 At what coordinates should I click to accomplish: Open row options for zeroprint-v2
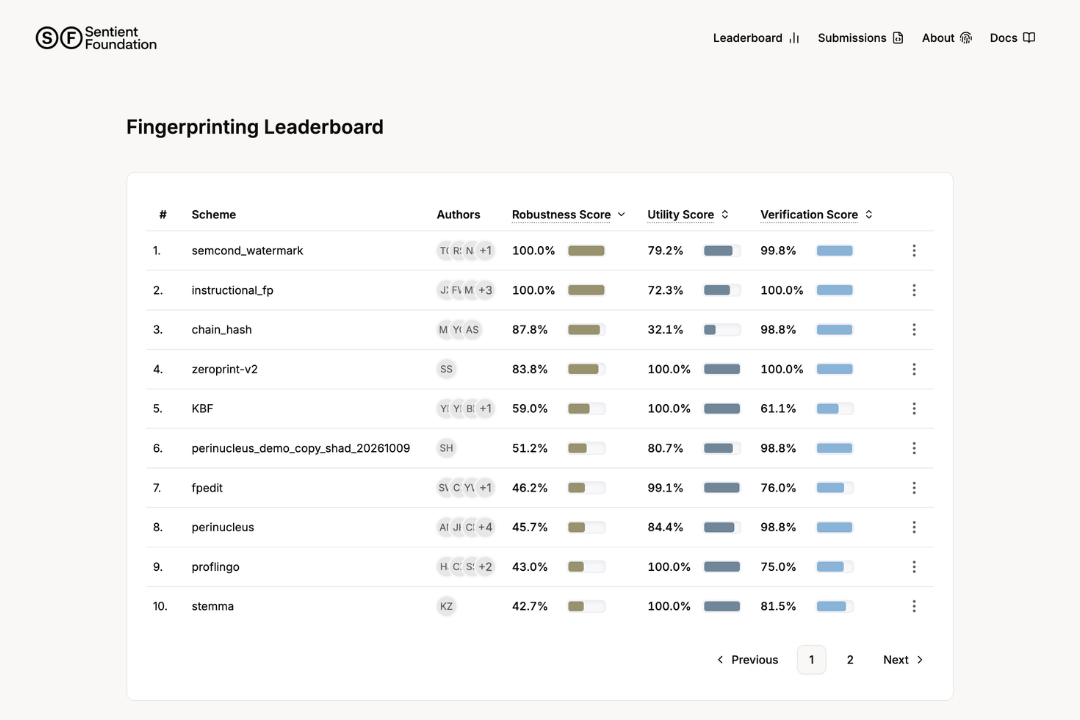[x=914, y=369]
